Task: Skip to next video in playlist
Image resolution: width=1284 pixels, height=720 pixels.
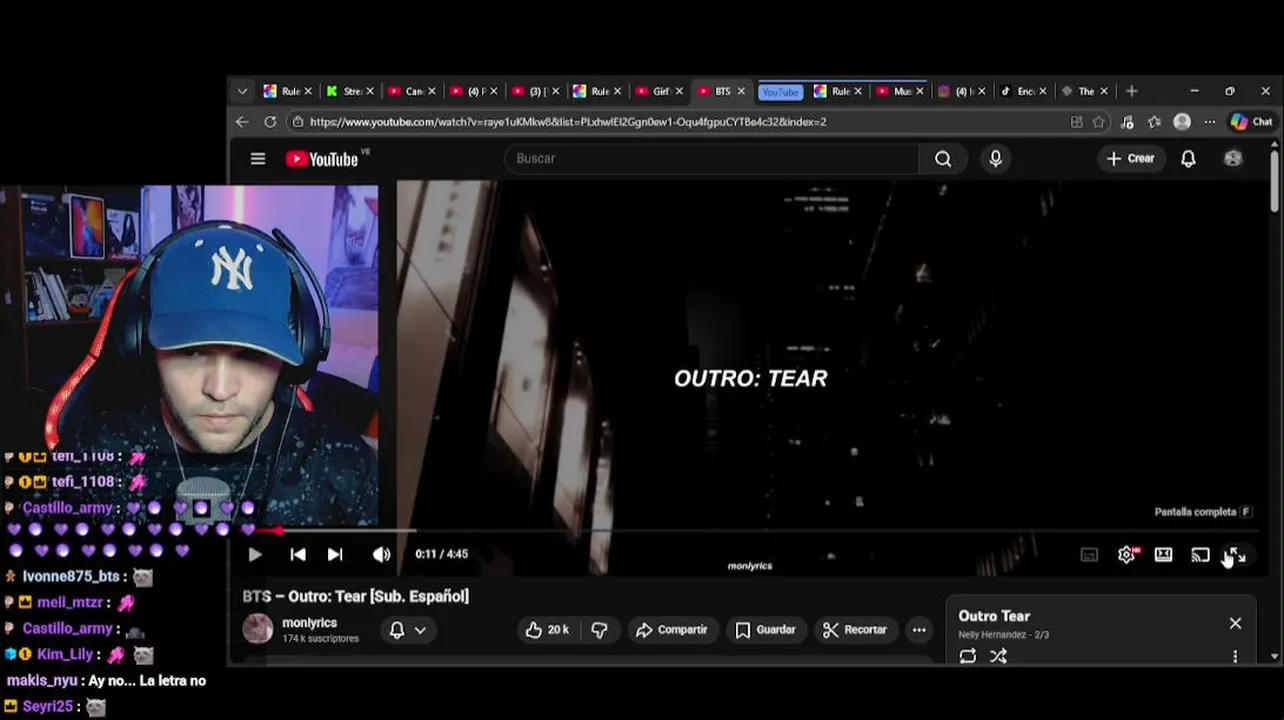Action: [335, 554]
